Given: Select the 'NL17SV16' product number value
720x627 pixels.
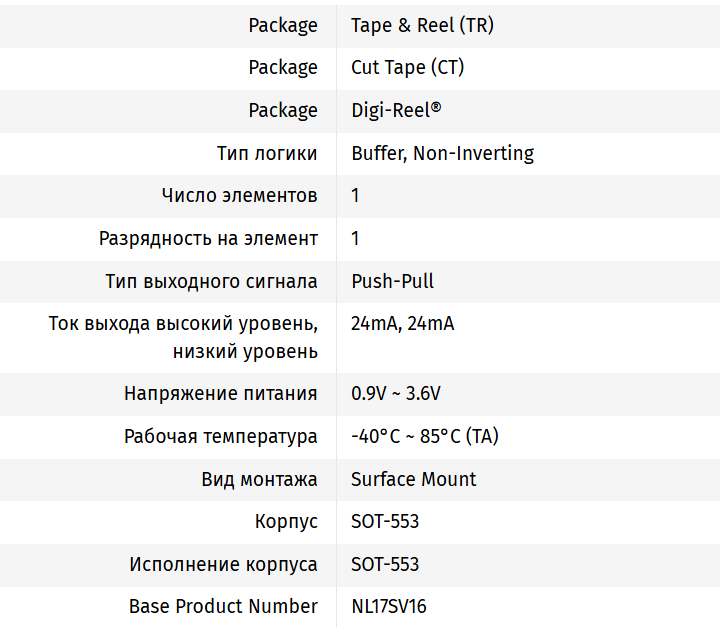Looking at the screenshot, I should pos(389,606).
